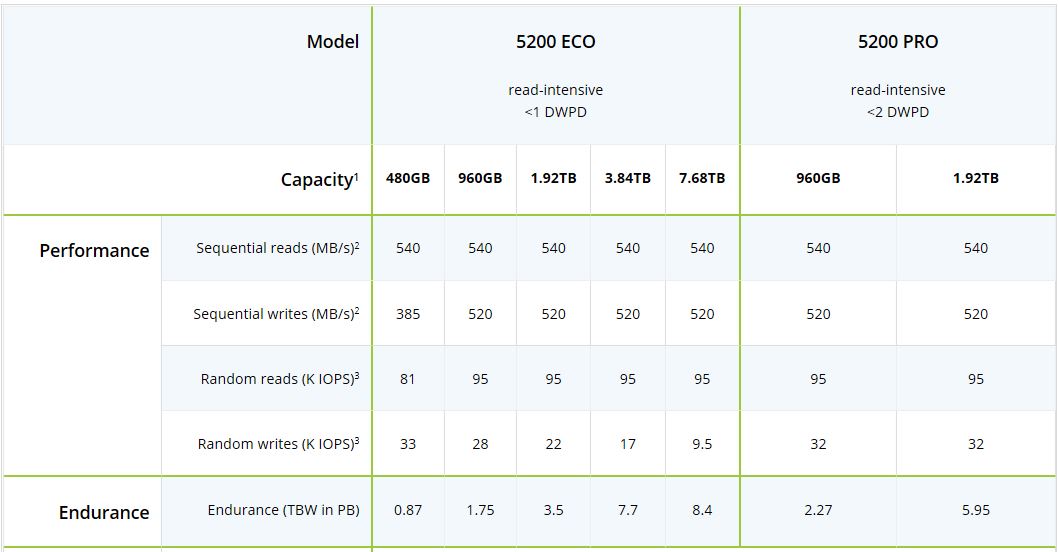Select the Sequential reads (MB/s) row label
Image resolution: width=1059 pixels, height=552 pixels.
coord(277,248)
